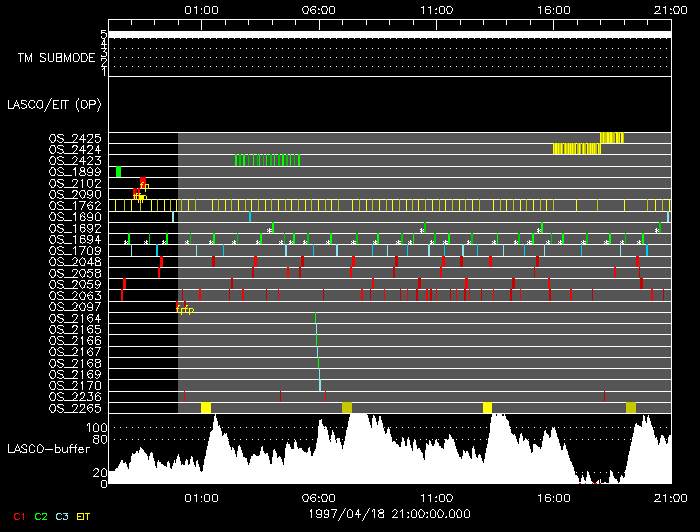Screen dimensions: 700x532
Task: Select the red marker in the OS_2102 row
Action: click(x=142, y=183)
